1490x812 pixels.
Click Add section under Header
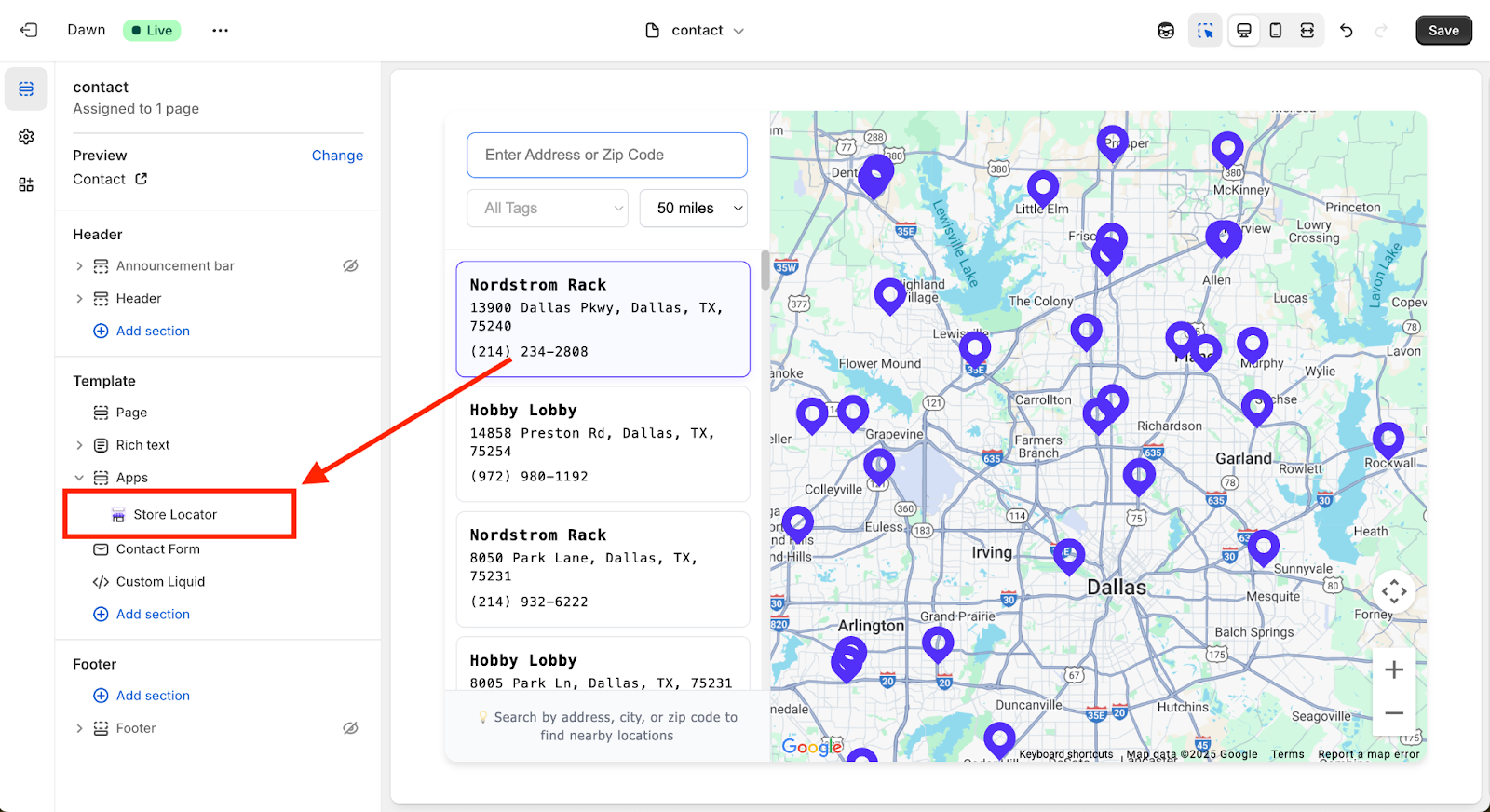[x=142, y=332]
